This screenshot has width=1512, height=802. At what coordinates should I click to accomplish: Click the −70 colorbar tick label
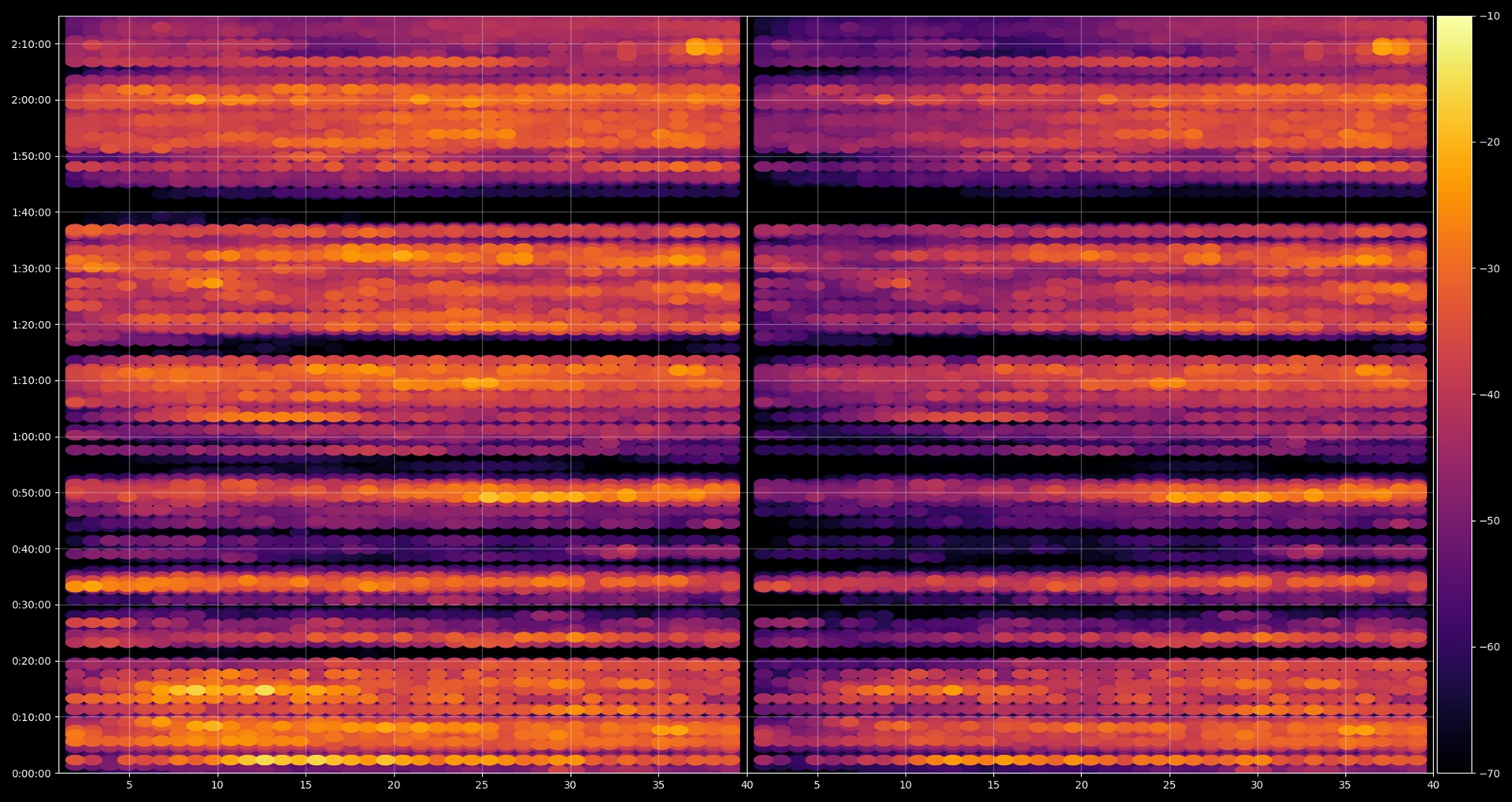pyautogui.click(x=1490, y=774)
